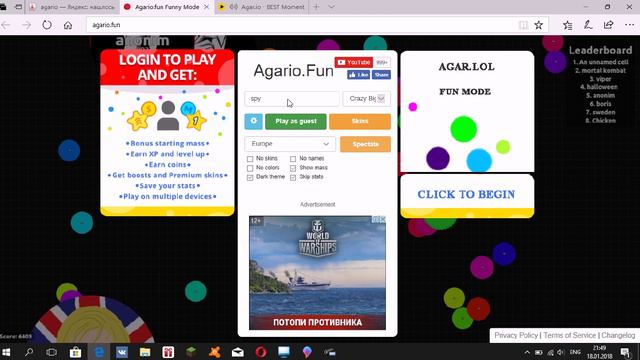The image size is (640, 360).
Task: Open the blue gear settings button
Action: pyautogui.click(x=253, y=121)
